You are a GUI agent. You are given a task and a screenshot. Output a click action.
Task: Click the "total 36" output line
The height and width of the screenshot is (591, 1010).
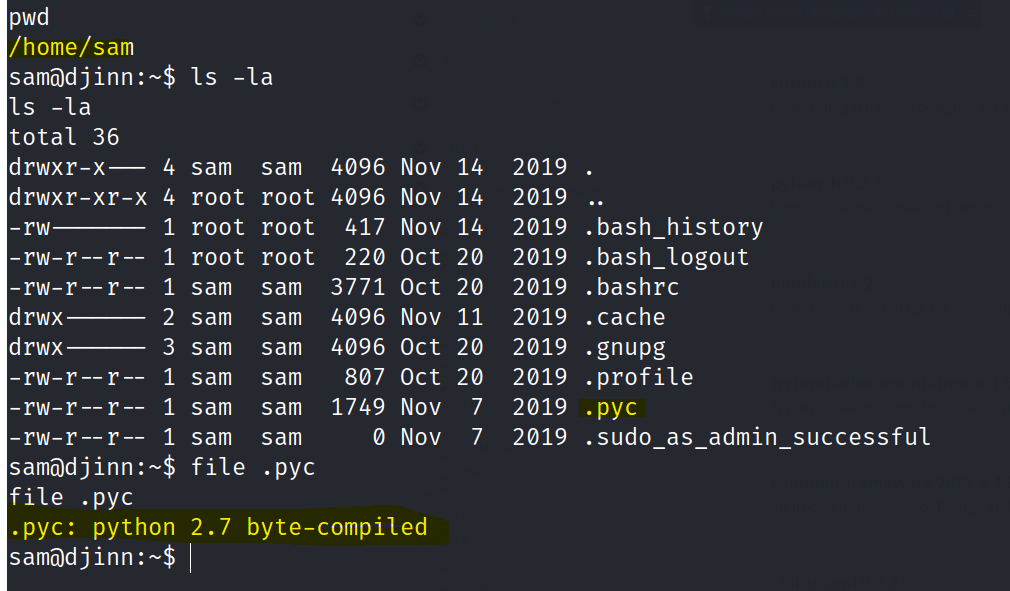pyautogui.click(x=64, y=137)
